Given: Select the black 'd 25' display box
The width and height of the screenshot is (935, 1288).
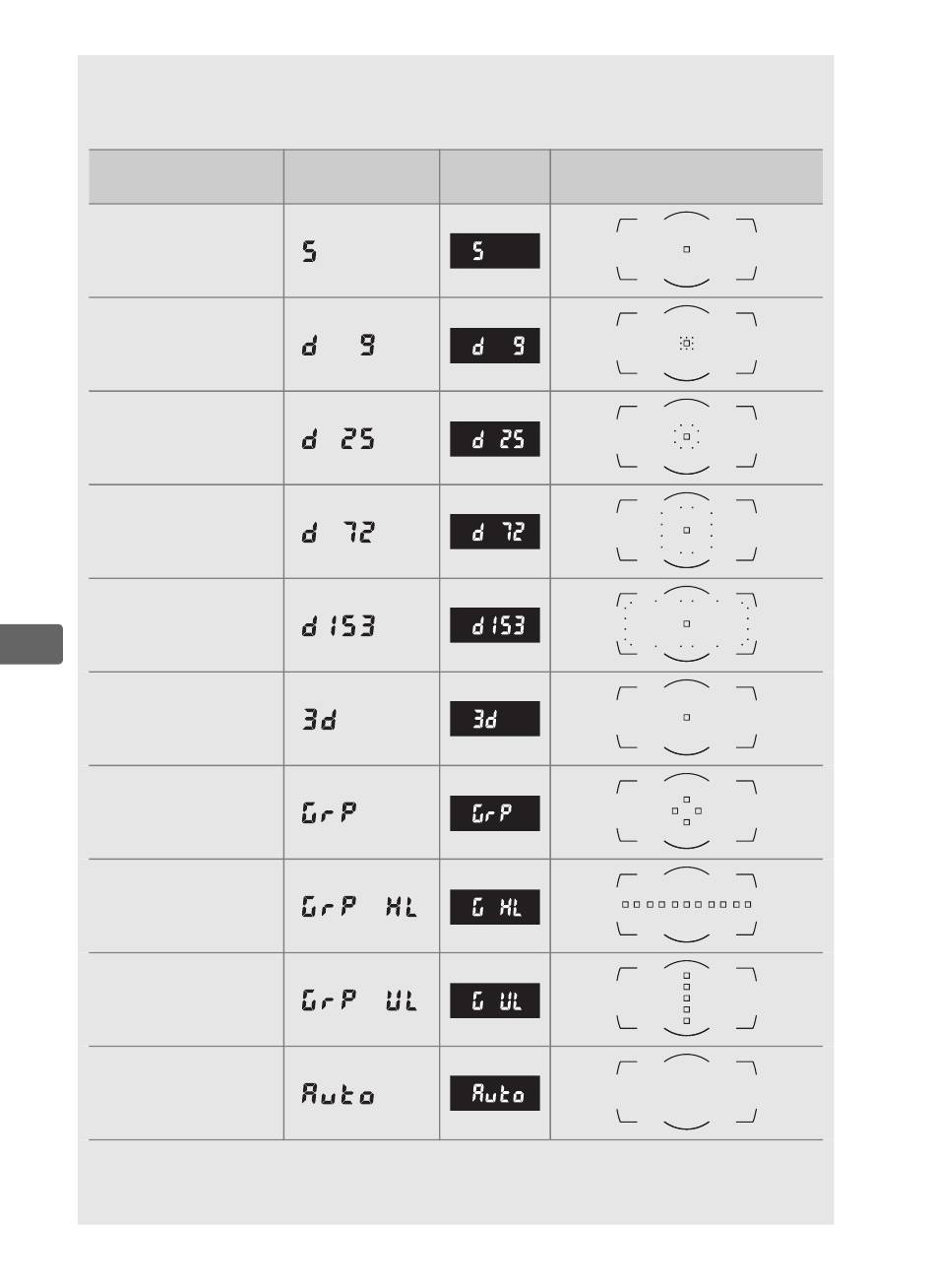Looking at the screenshot, I should (x=495, y=439).
